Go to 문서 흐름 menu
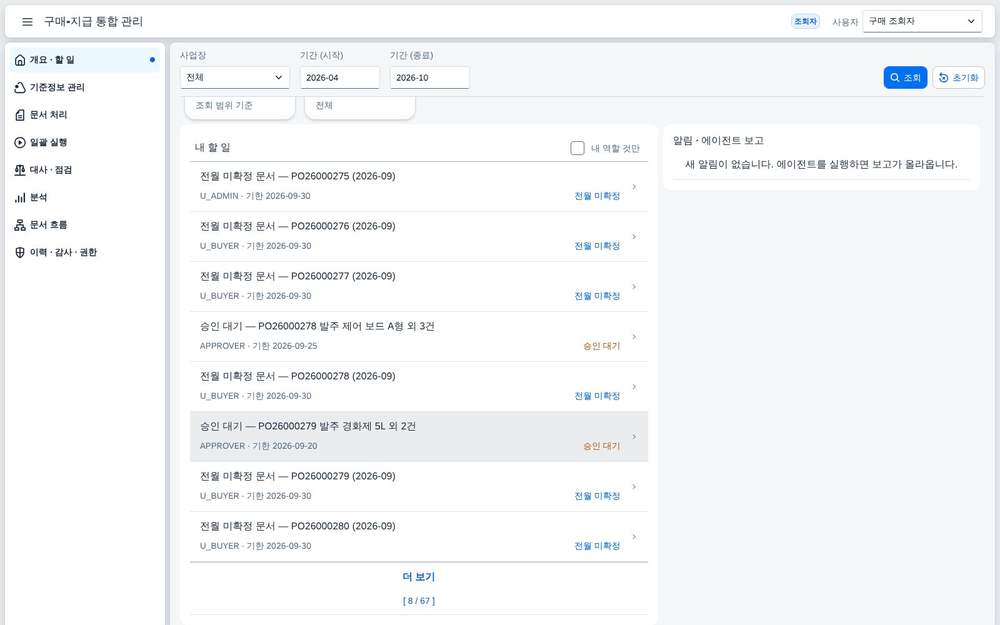The width and height of the screenshot is (1000, 625). pyautogui.click(x=85, y=224)
